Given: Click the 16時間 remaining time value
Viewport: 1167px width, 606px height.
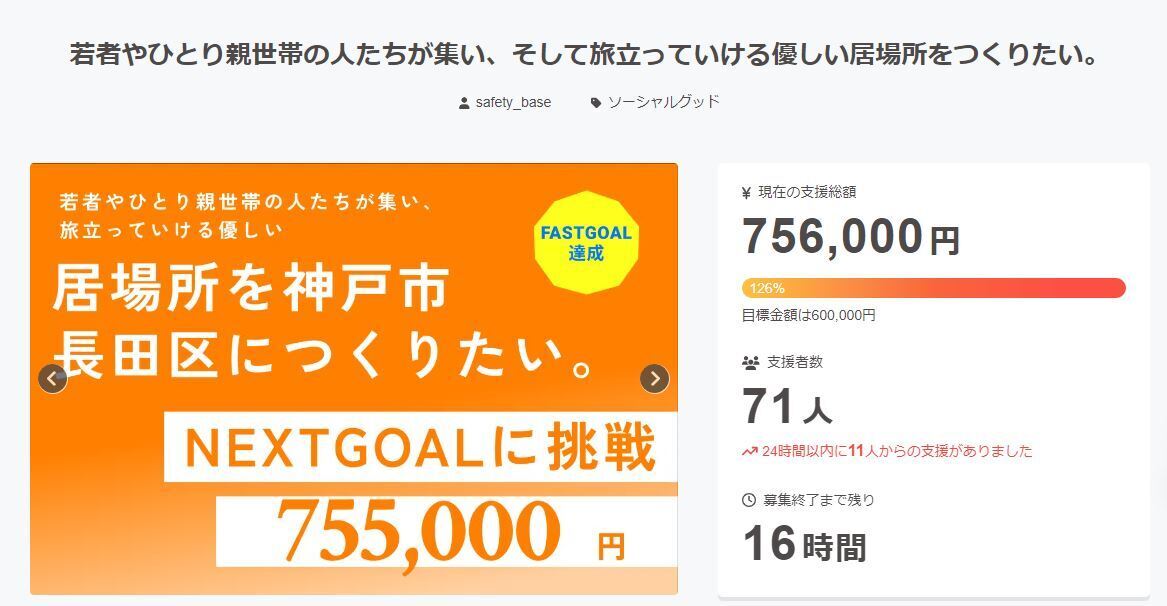Looking at the screenshot, I should tap(804, 544).
